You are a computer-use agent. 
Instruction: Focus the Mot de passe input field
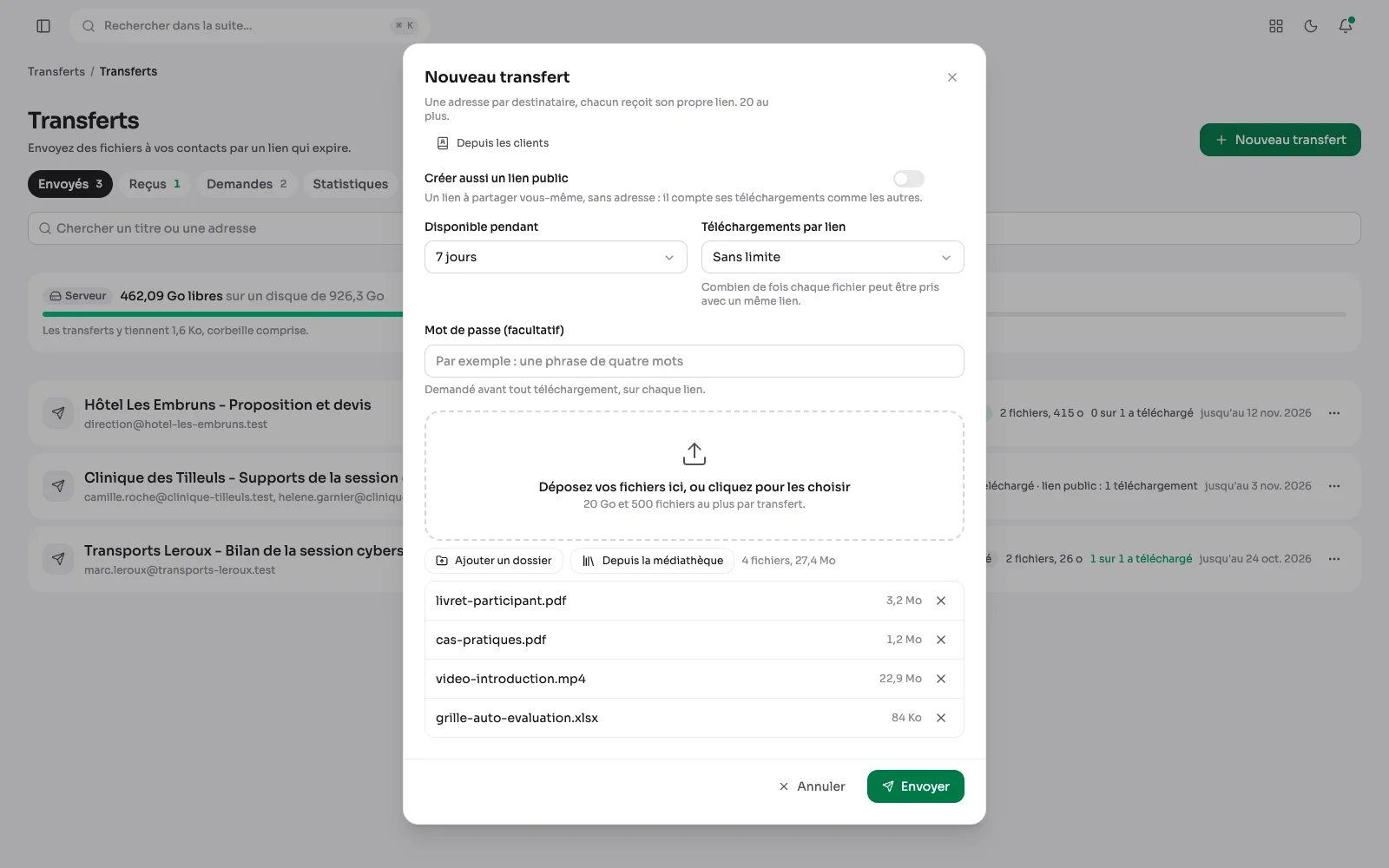(694, 361)
